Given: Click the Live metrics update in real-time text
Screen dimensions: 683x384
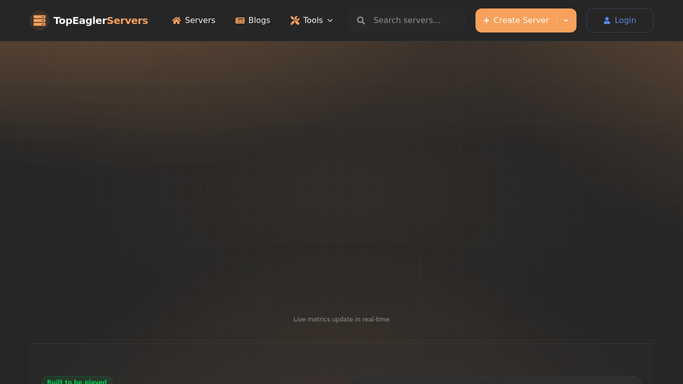Looking at the screenshot, I should point(342,319).
